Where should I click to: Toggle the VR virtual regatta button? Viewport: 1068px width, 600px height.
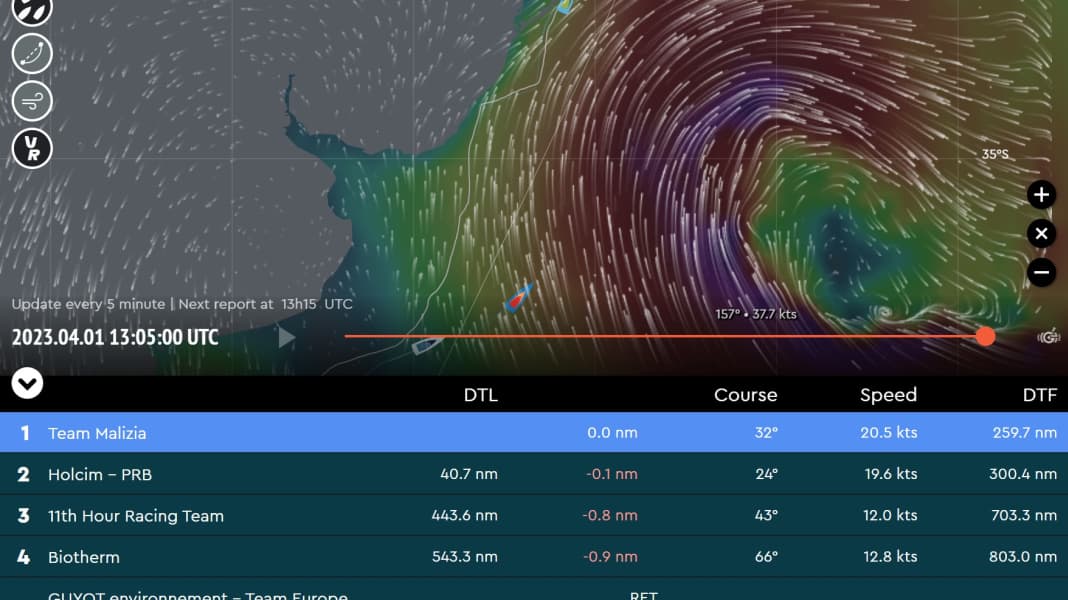click(32, 149)
